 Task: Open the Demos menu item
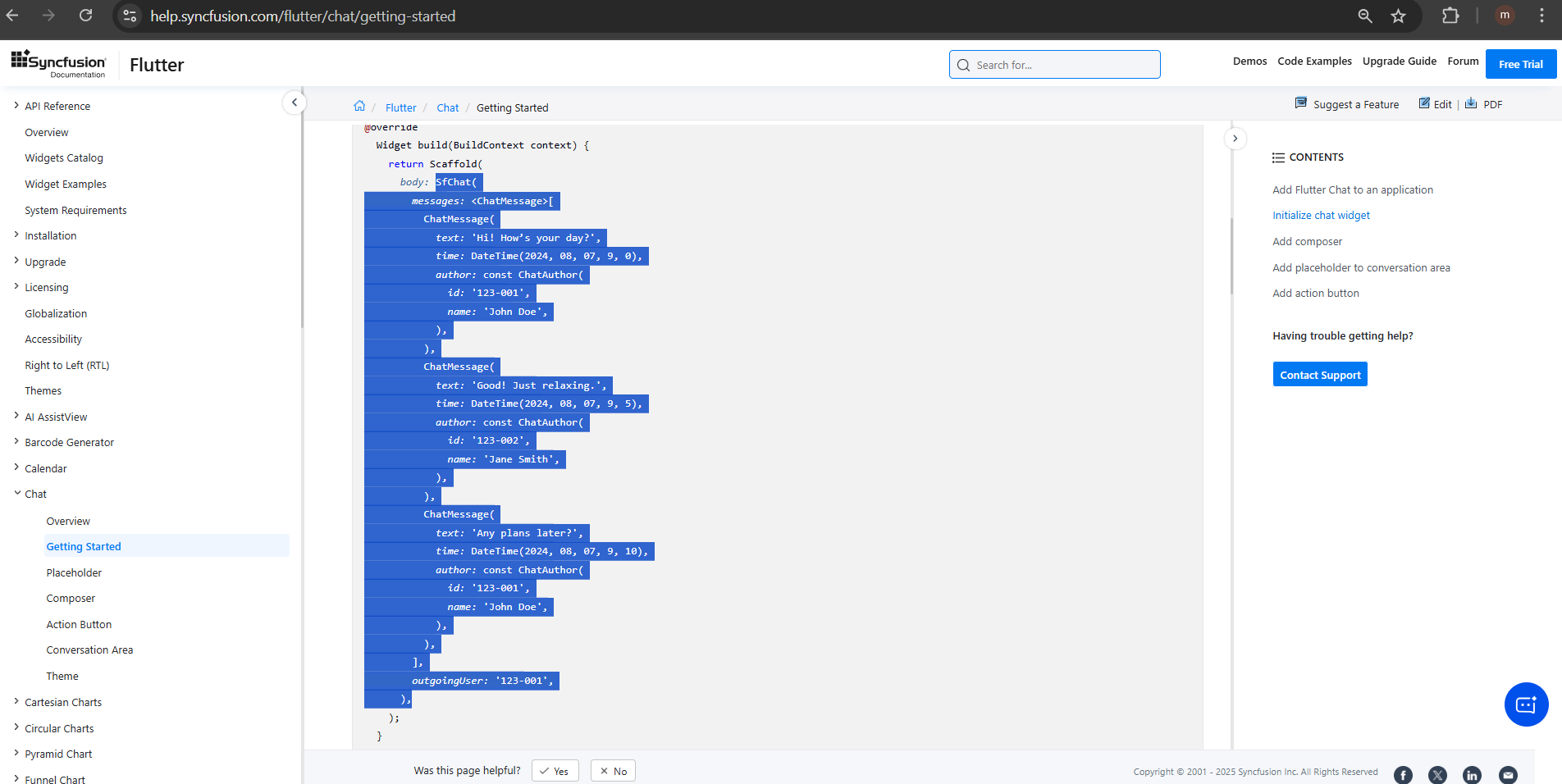tap(1249, 61)
